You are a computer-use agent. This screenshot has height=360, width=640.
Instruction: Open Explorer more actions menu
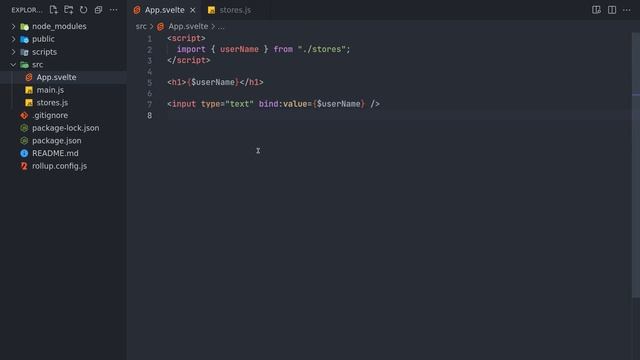tap(113, 10)
